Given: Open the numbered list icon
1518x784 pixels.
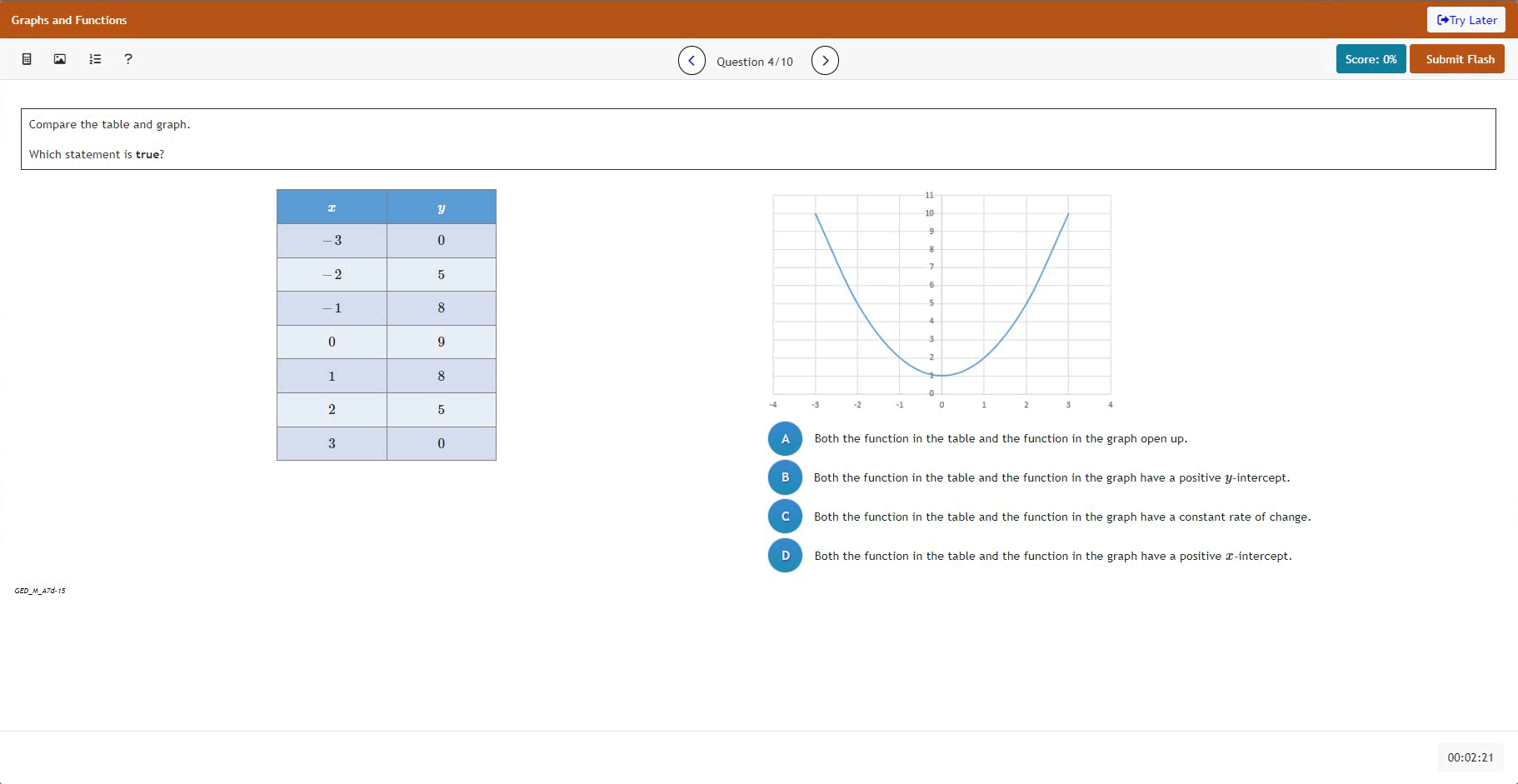Looking at the screenshot, I should coord(95,59).
